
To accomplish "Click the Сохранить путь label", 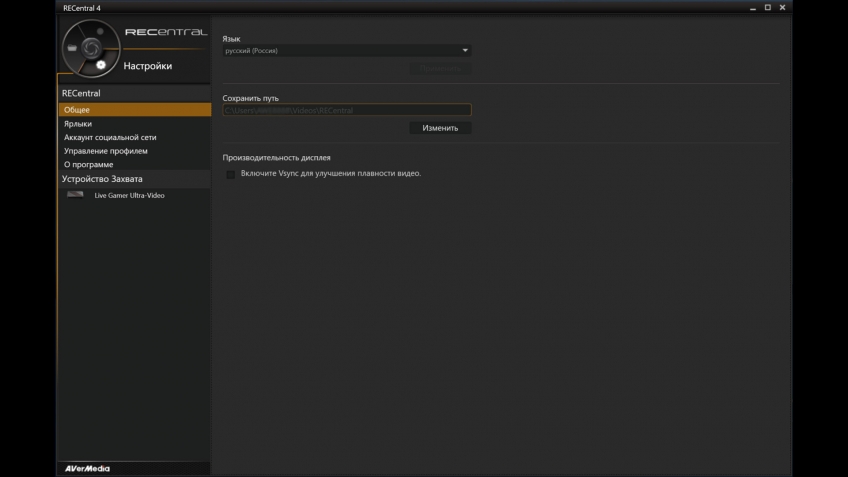I will [x=250, y=98].
